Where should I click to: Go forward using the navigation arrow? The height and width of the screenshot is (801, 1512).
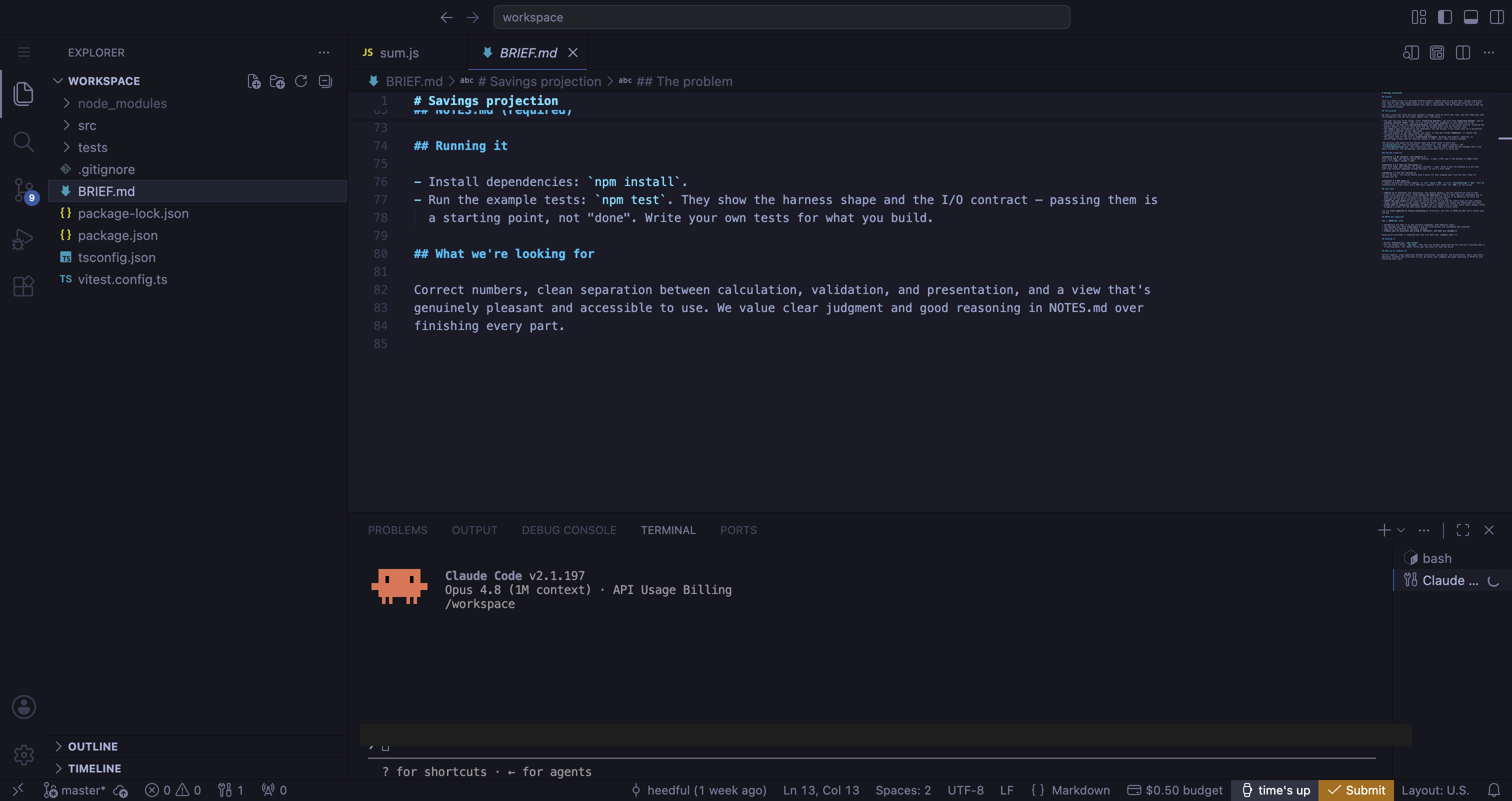(472, 17)
